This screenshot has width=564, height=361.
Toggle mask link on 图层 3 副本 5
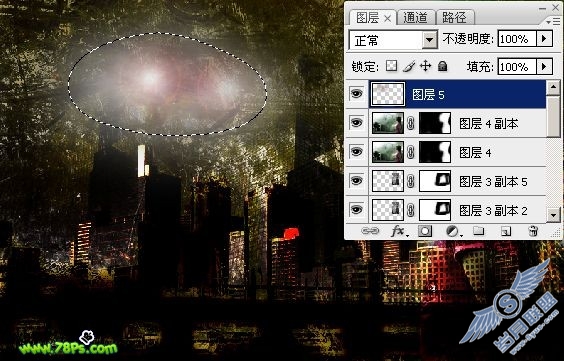point(411,181)
